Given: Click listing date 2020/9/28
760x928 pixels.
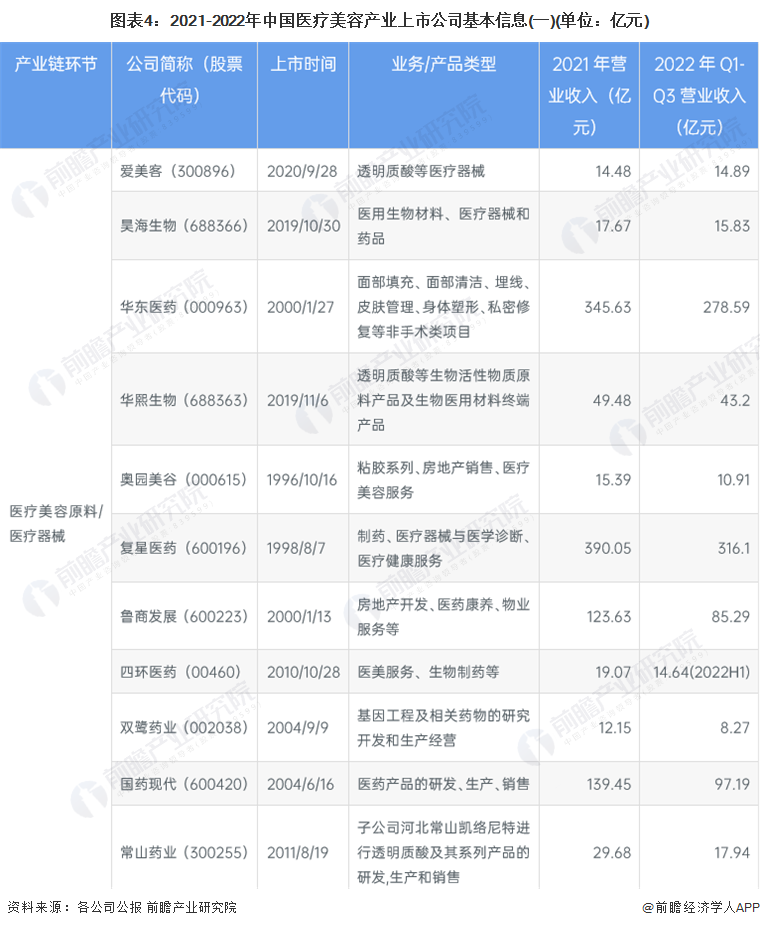Looking at the screenshot, I should [302, 171].
